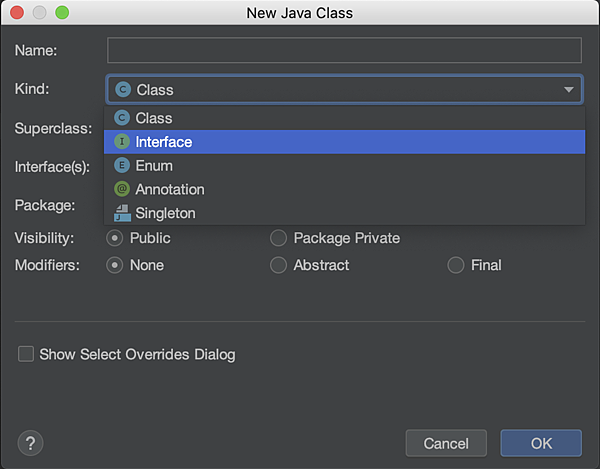
Task: Focus the Name text field
Action: point(344,50)
